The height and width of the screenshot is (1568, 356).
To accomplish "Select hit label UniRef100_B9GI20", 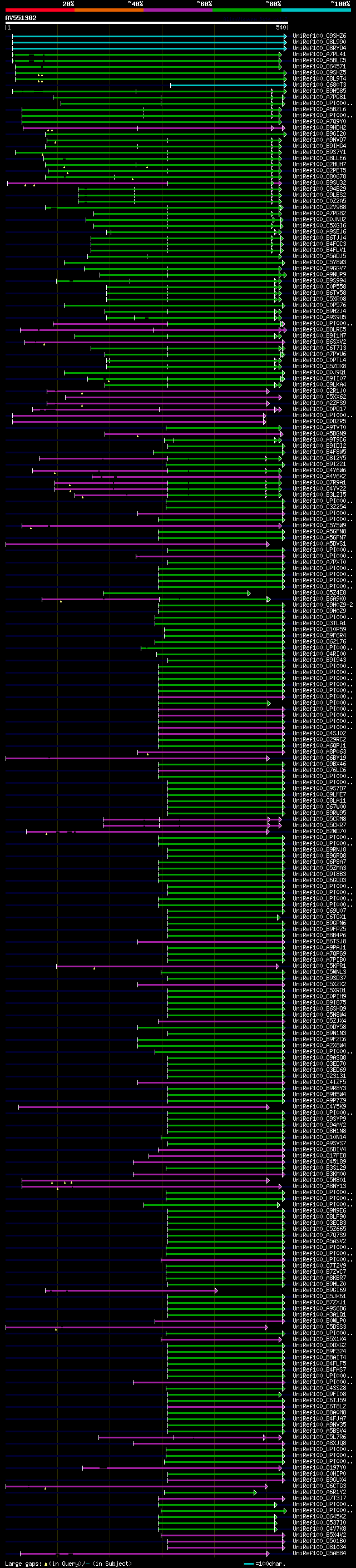I will tap(319, 134).
